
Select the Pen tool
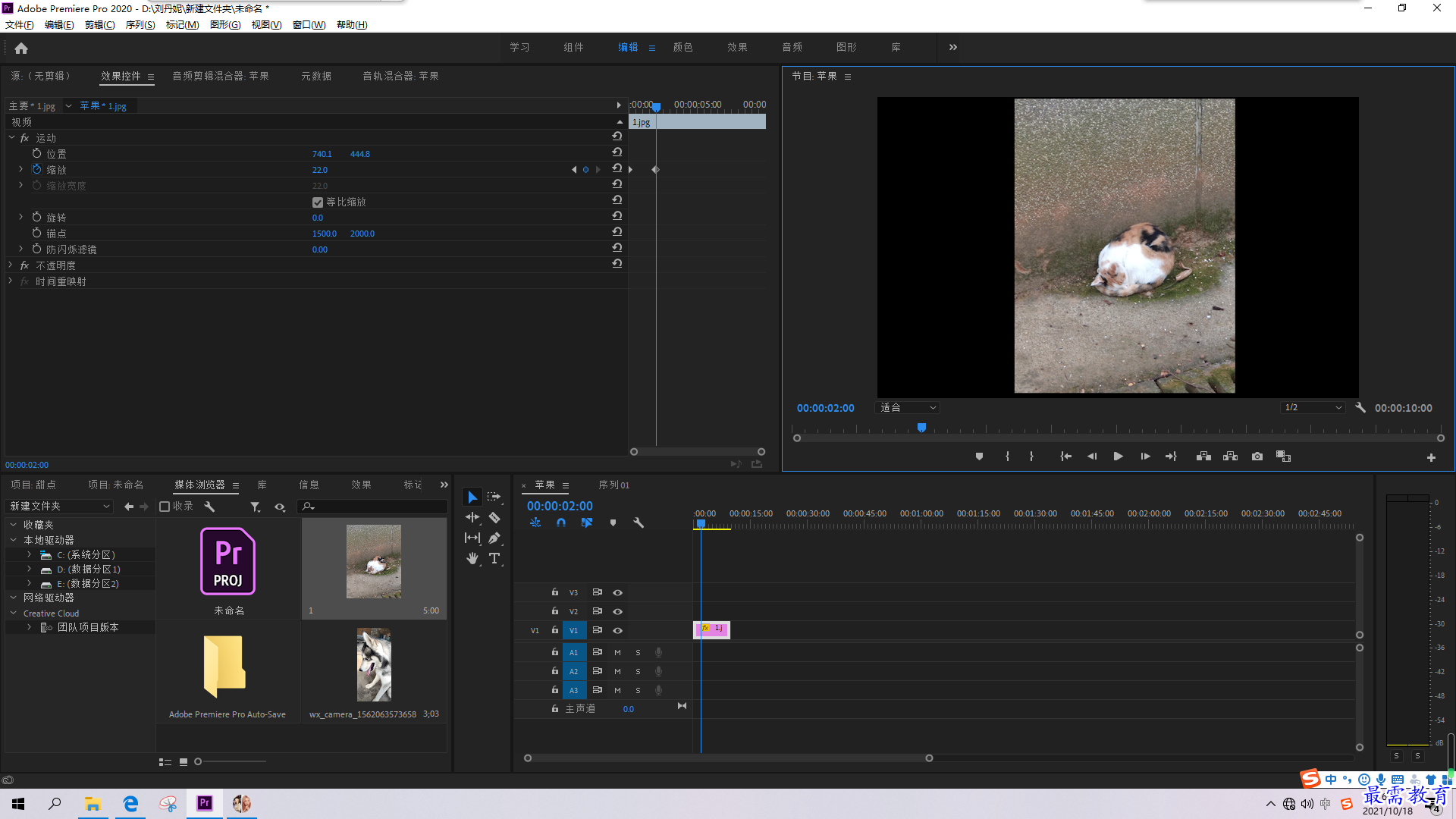coord(494,538)
